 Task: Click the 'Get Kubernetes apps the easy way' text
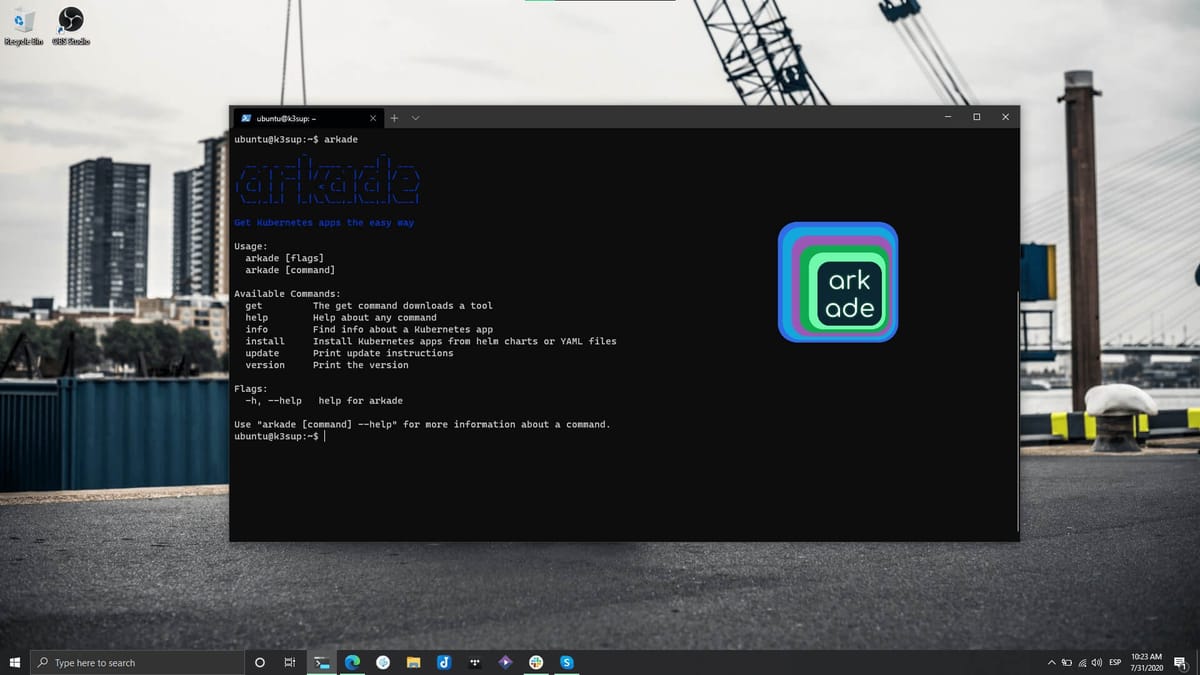click(324, 223)
